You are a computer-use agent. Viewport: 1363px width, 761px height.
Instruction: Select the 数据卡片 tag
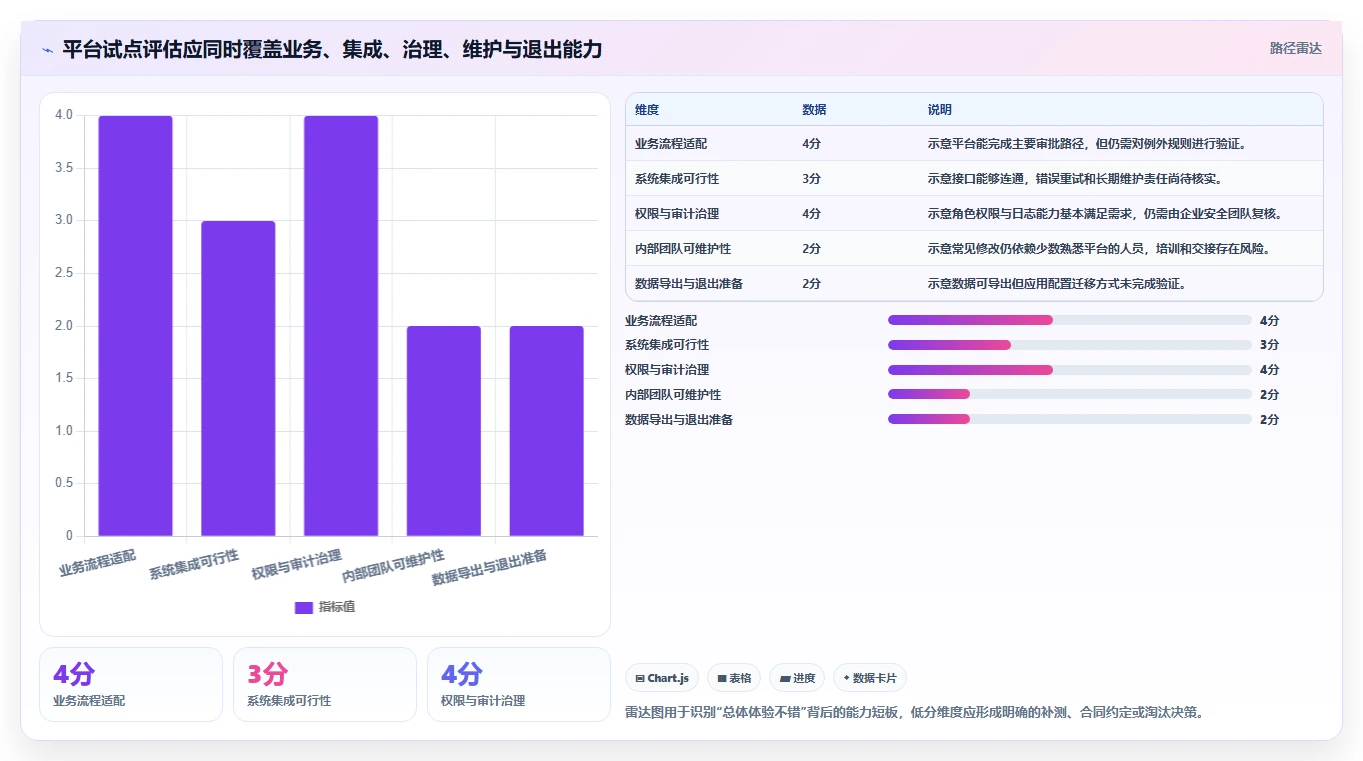tap(870, 678)
